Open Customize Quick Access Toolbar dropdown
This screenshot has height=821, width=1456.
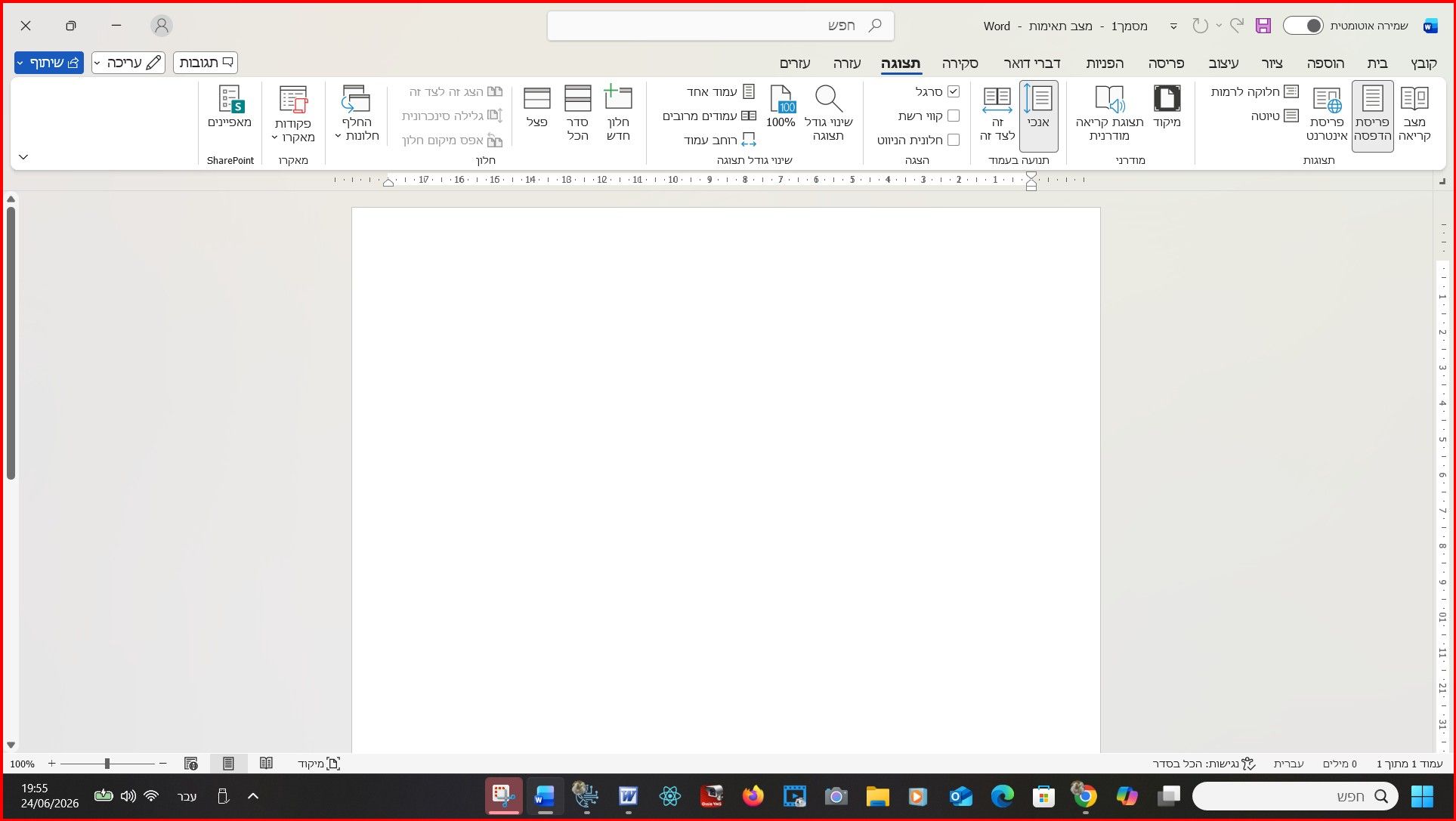pyautogui.click(x=1173, y=26)
